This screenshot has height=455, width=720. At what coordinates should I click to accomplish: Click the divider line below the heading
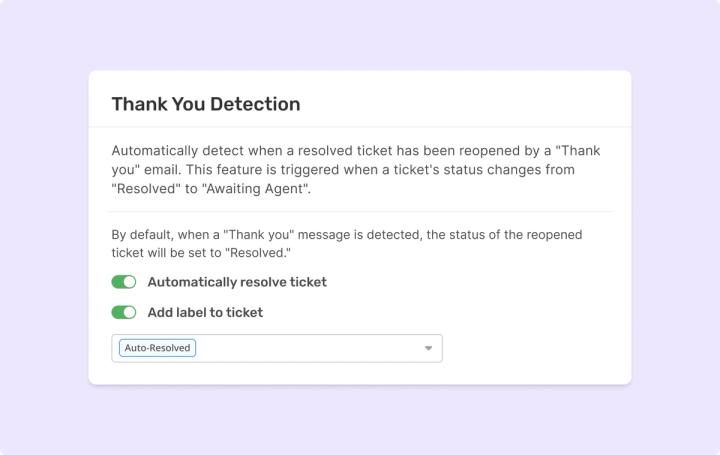click(360, 128)
